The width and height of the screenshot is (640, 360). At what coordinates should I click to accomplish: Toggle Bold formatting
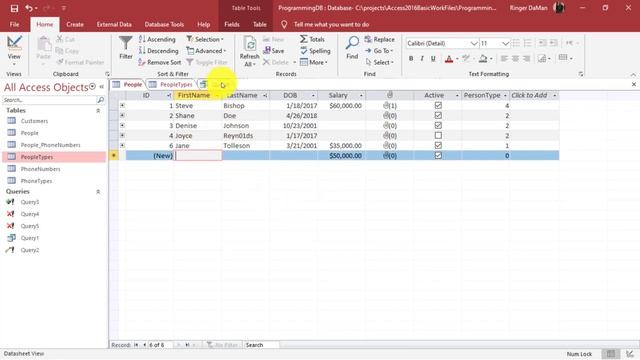click(x=411, y=59)
